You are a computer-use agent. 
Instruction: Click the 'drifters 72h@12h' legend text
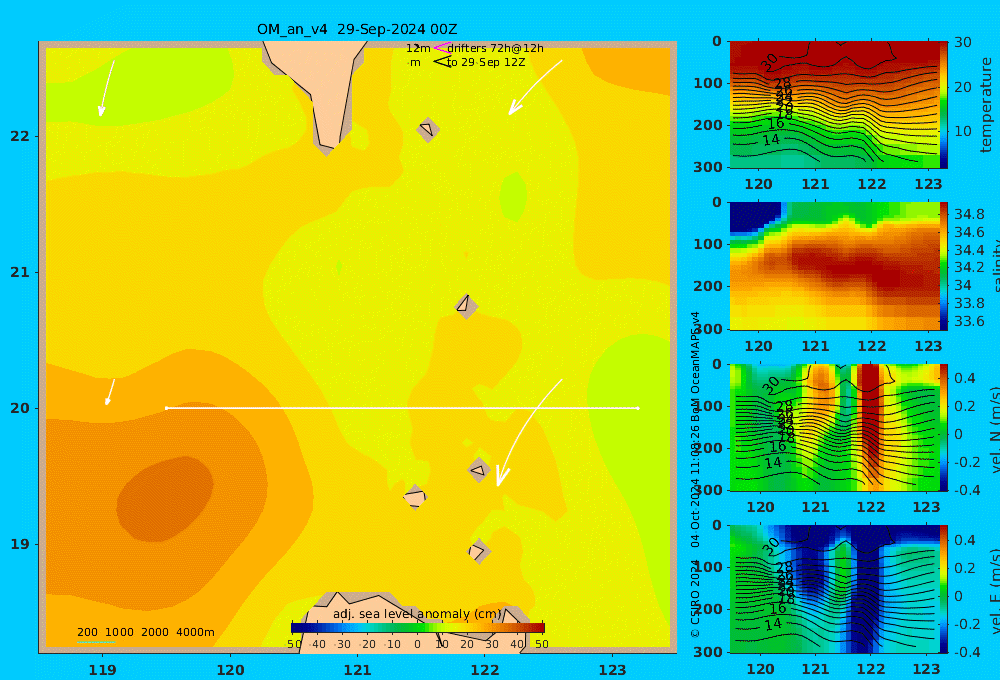coord(496,48)
